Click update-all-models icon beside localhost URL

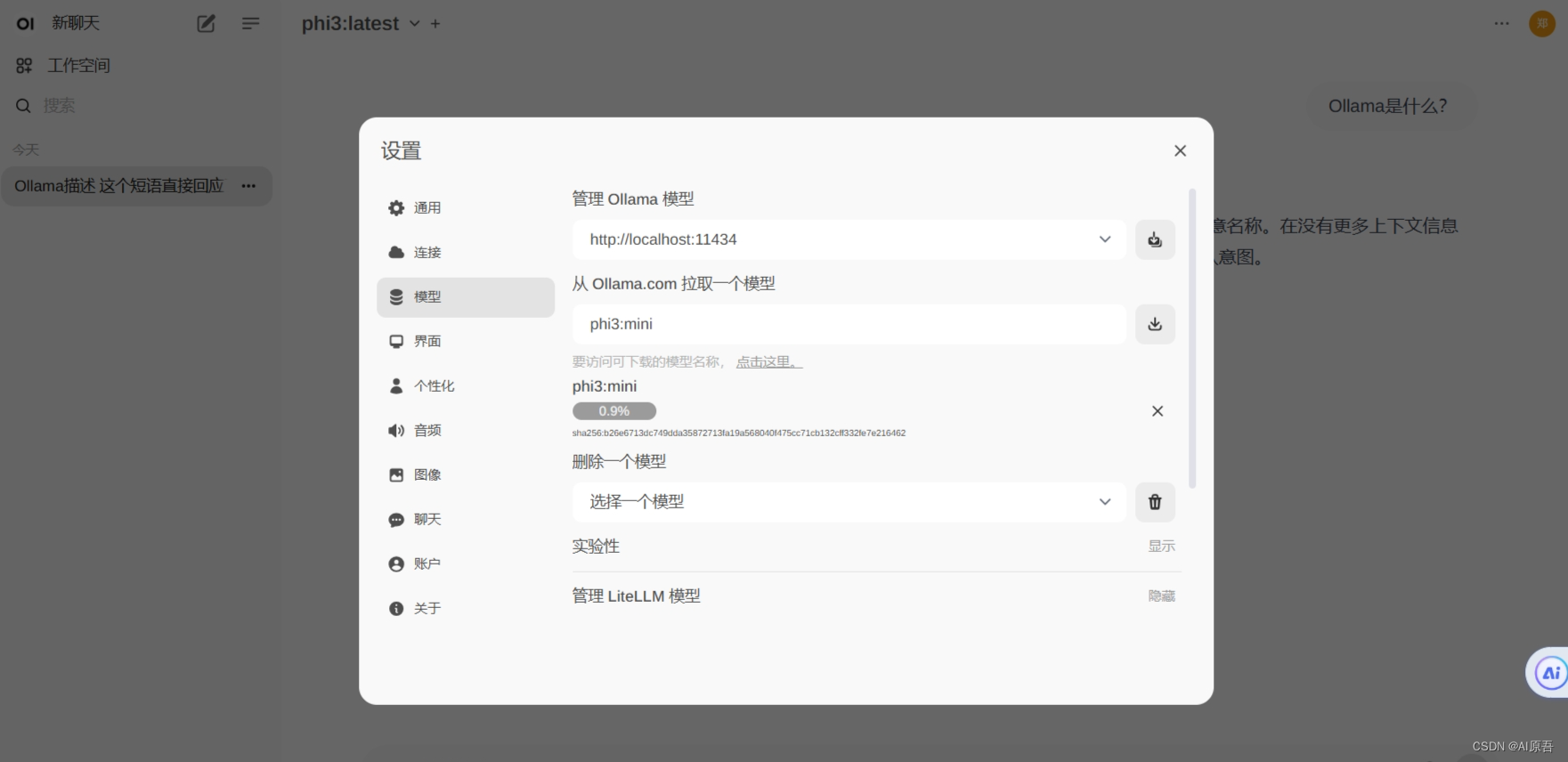click(x=1155, y=239)
